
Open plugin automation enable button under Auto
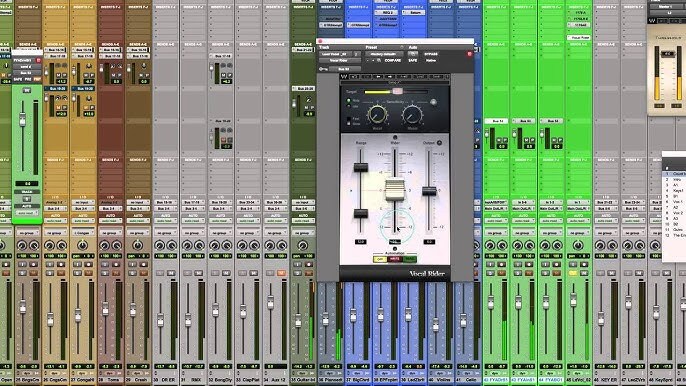413,54
